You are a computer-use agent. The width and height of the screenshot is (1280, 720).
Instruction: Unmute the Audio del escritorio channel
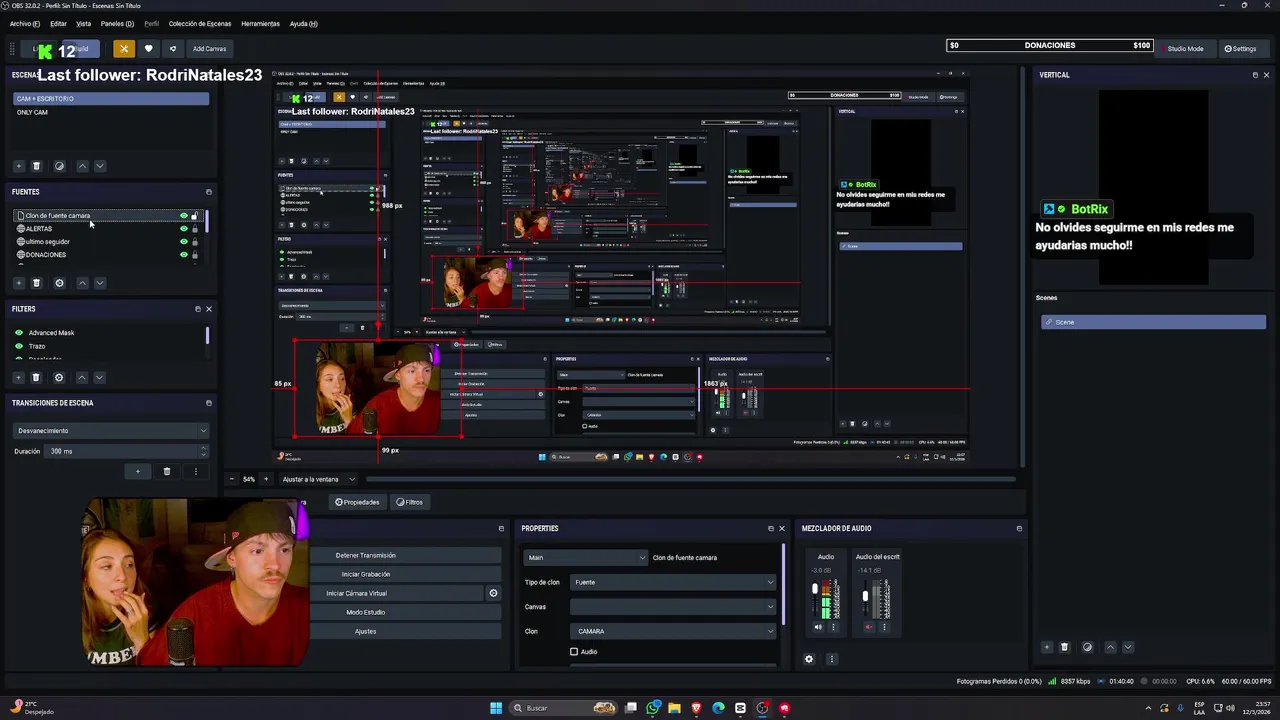pos(868,627)
